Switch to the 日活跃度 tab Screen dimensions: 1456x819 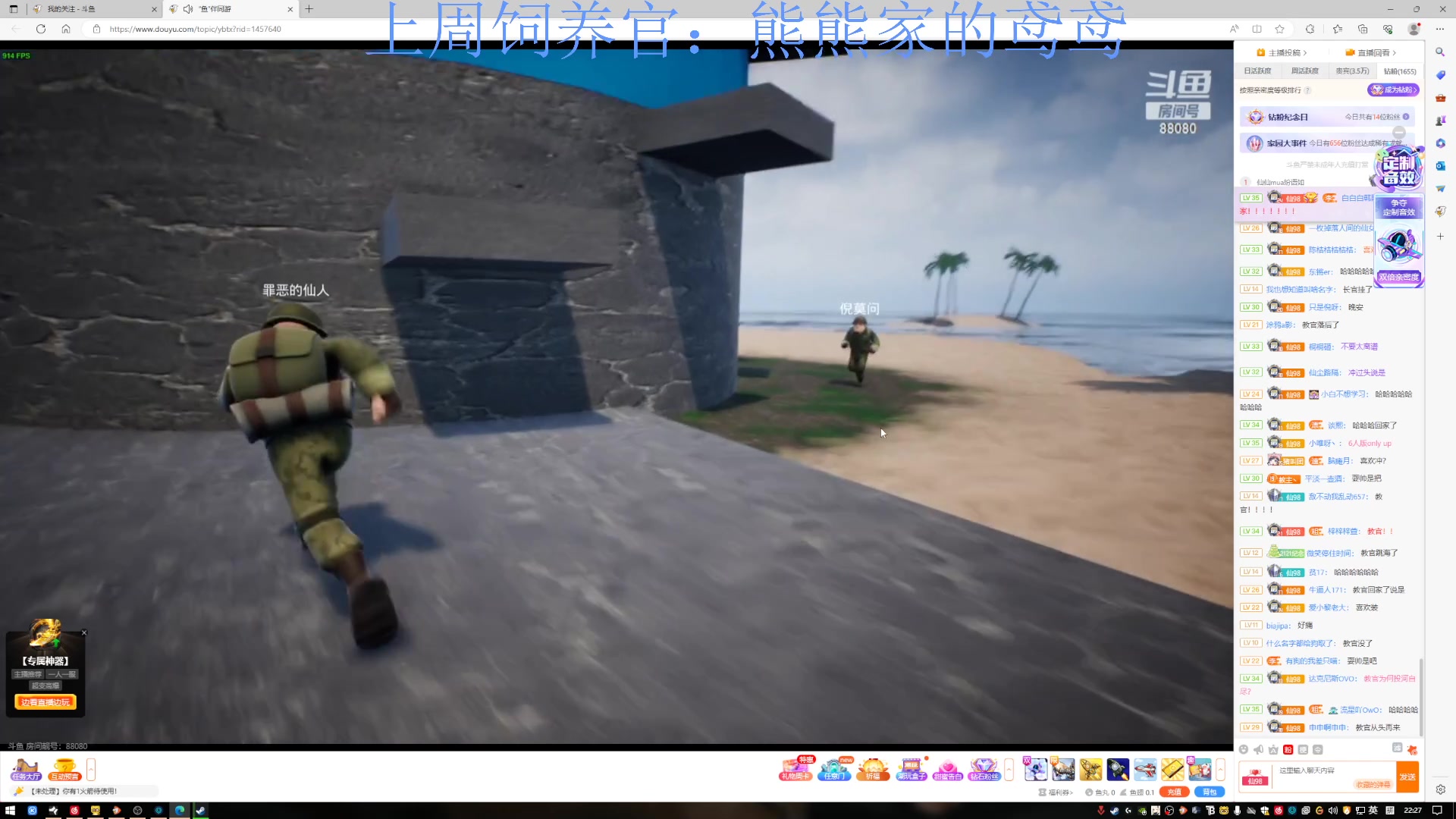[x=1257, y=71]
